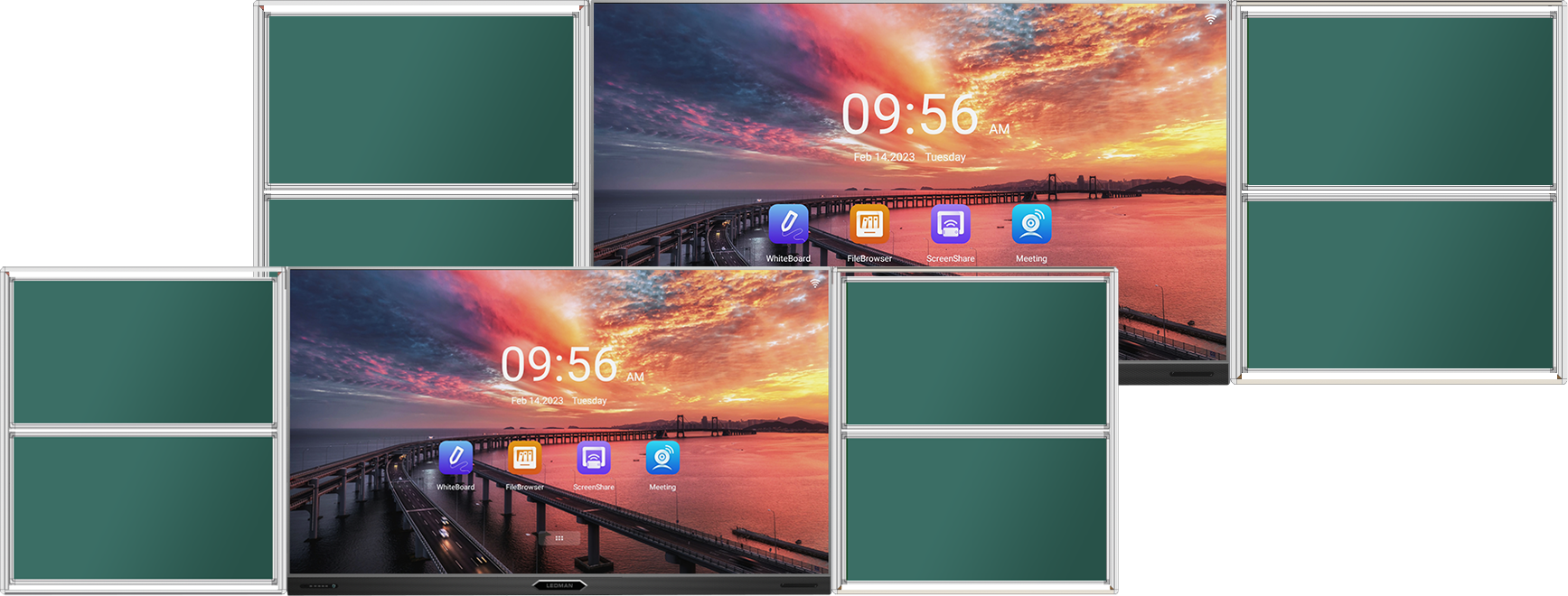The image size is (1568, 596).
Task: Expand the app drawer grid handle
Action: pos(559,538)
